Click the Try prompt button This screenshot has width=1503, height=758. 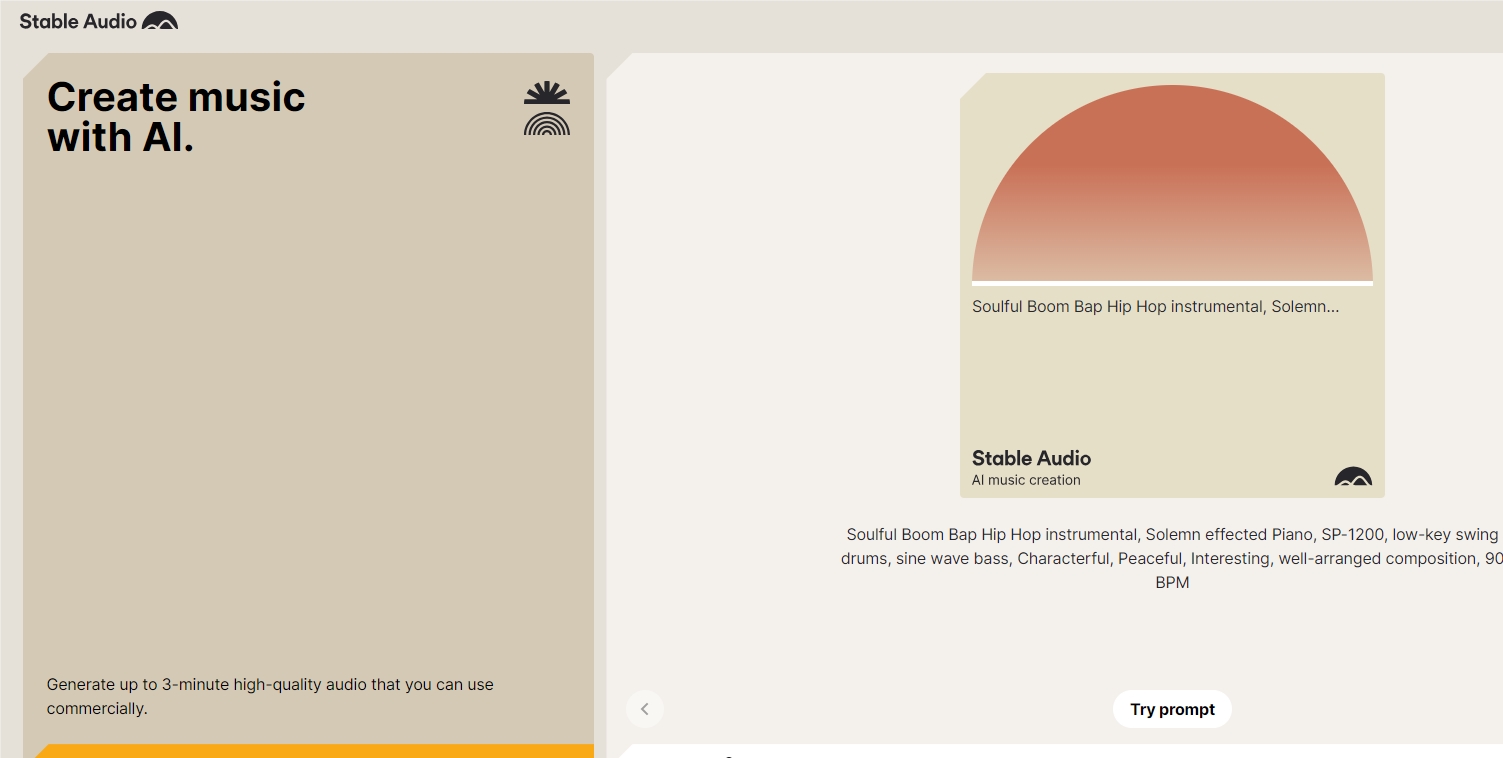pos(1172,709)
